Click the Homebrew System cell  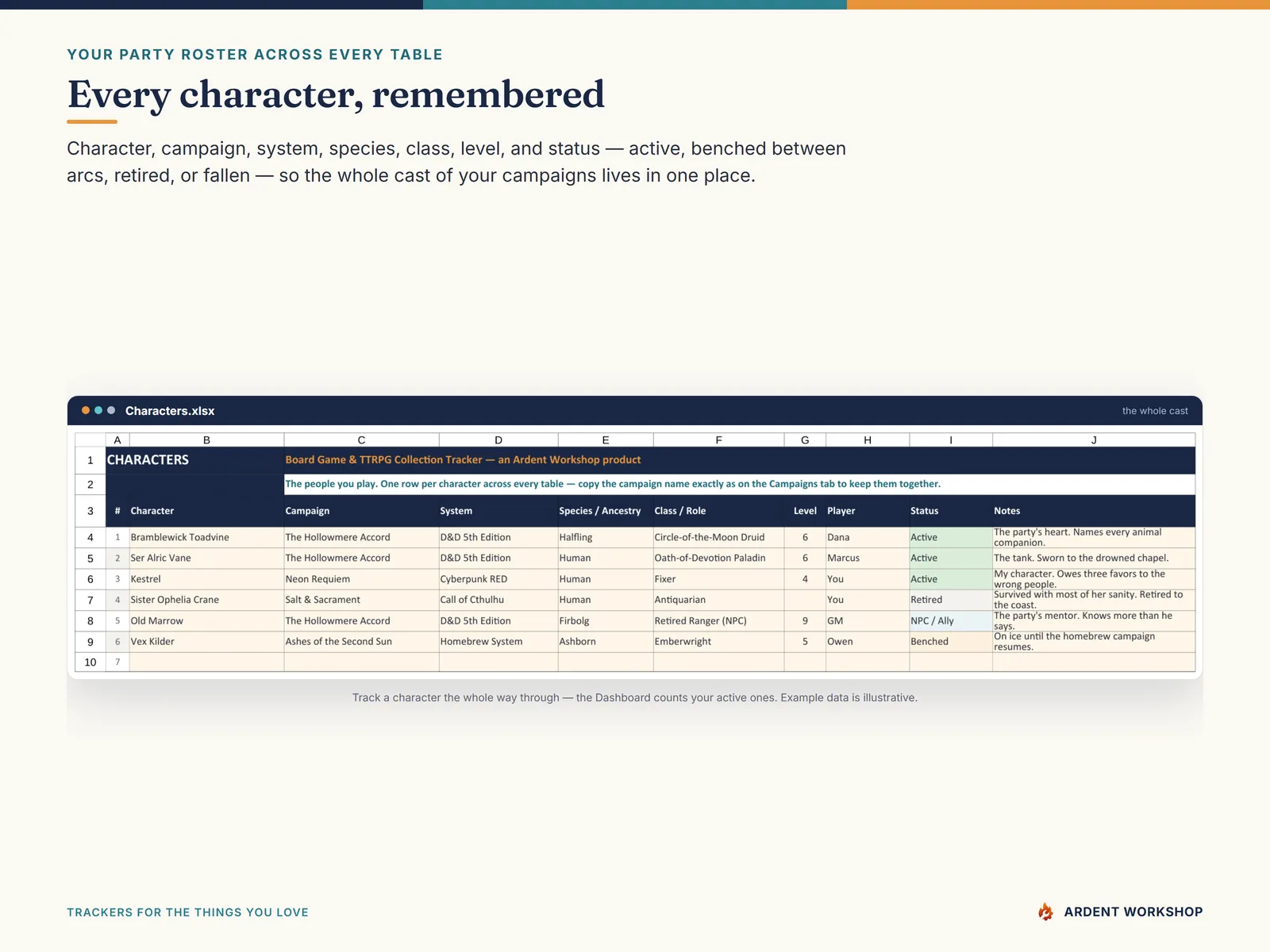coord(498,641)
